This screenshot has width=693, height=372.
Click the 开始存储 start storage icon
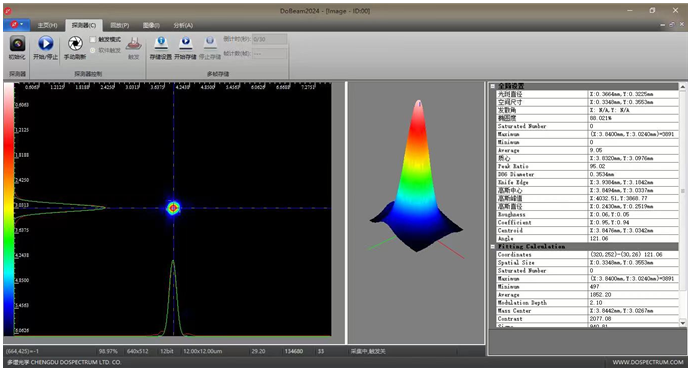pos(186,43)
